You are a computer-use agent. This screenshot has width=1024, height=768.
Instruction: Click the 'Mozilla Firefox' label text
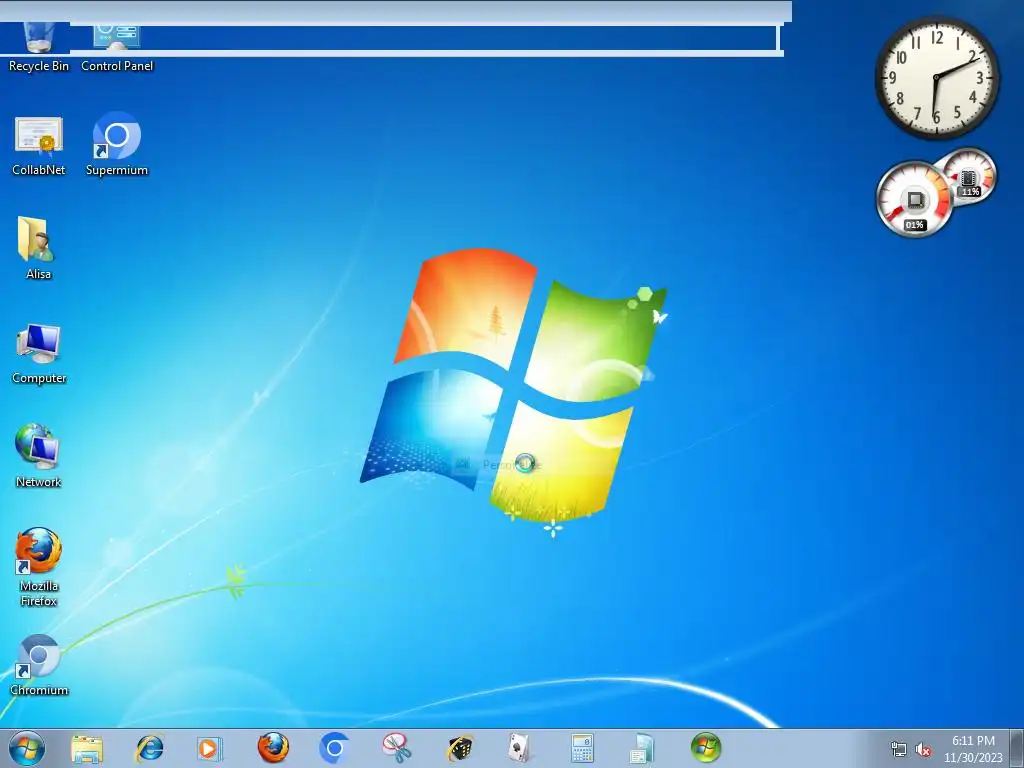(39, 593)
